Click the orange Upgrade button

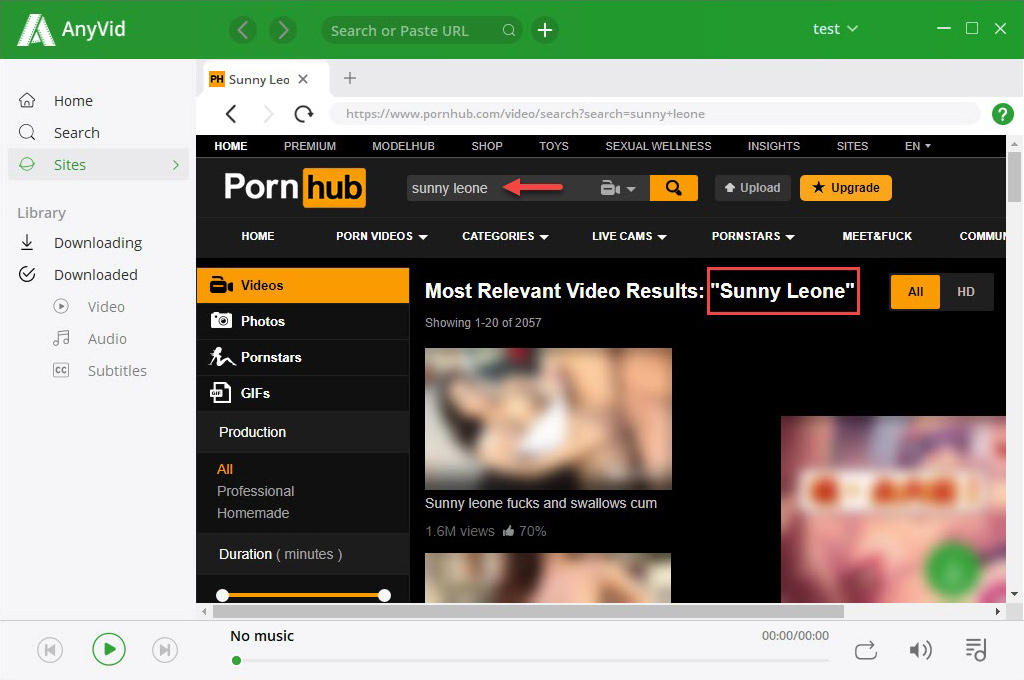tap(846, 188)
